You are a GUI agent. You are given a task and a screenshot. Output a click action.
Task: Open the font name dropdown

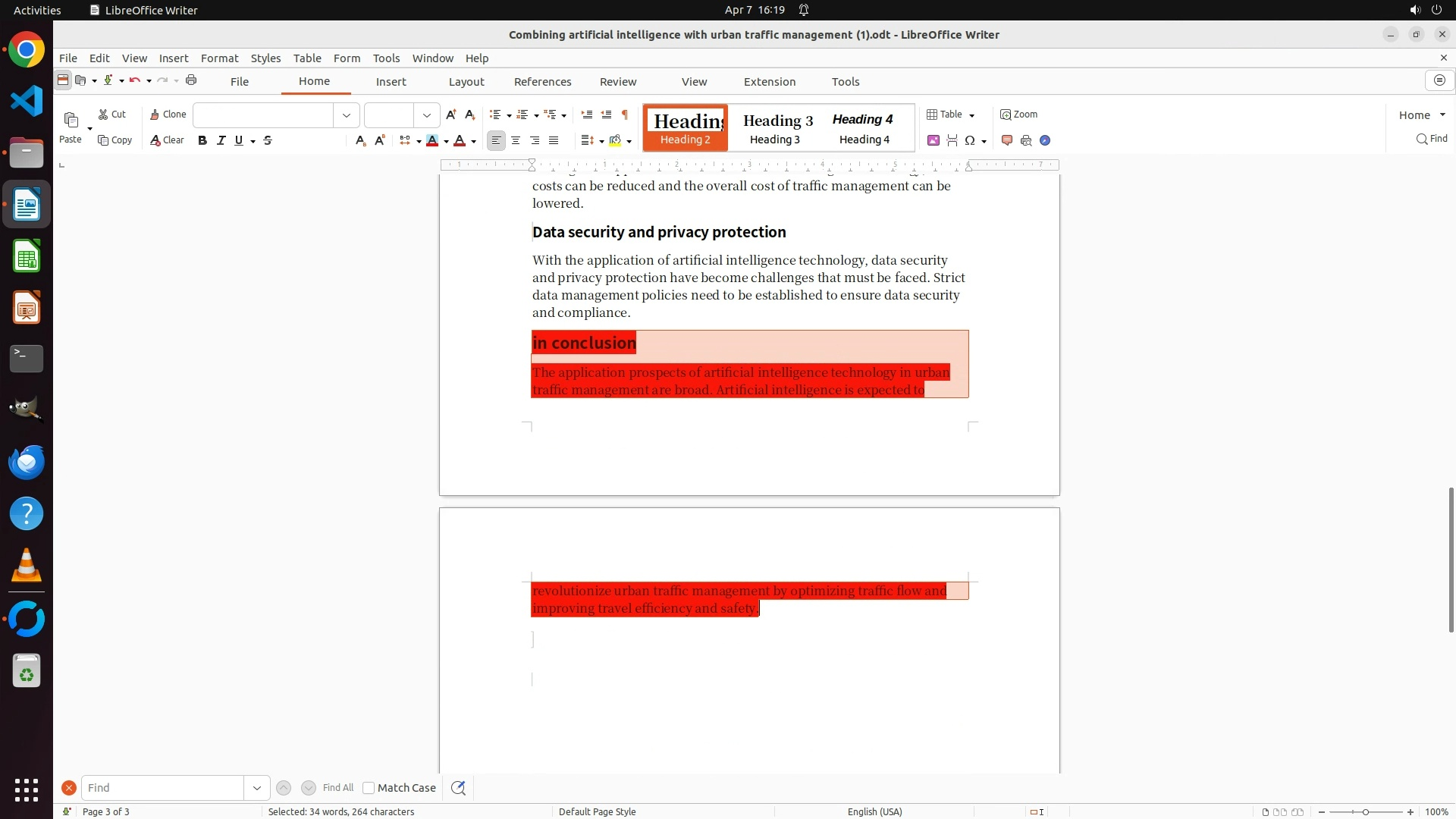[x=347, y=115]
